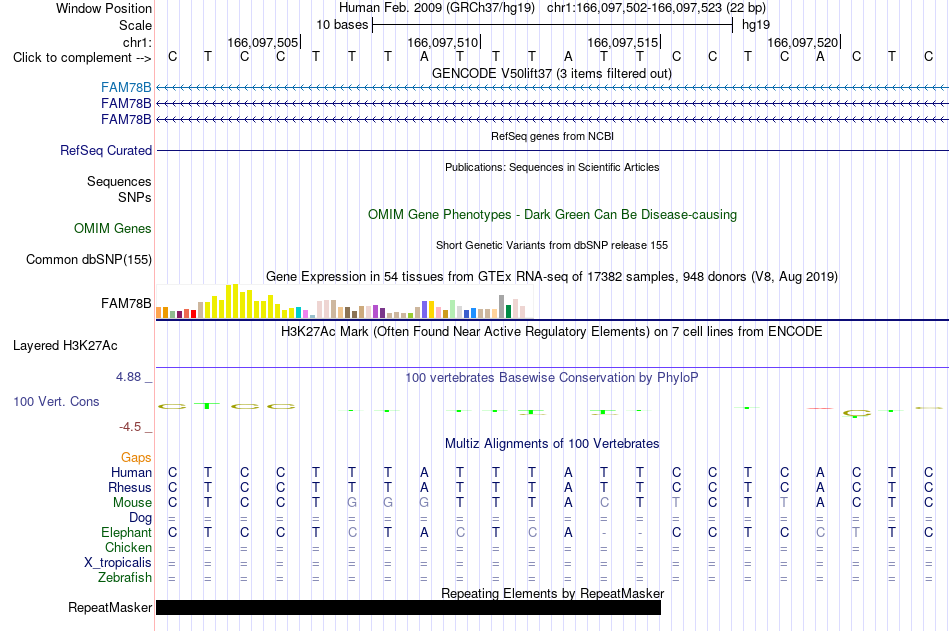This screenshot has height=631, width=950.
Task: Open the Basewise Conservation by PhyloP title
Action: click(x=552, y=378)
